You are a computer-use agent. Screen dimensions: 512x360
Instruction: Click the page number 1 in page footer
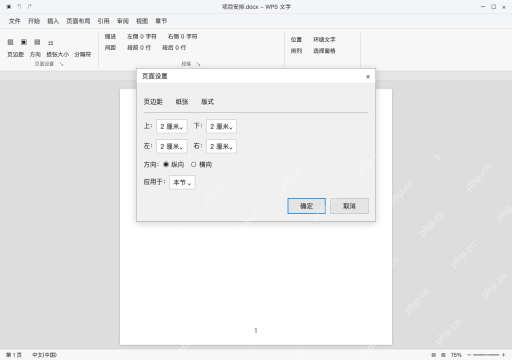[x=256, y=330]
